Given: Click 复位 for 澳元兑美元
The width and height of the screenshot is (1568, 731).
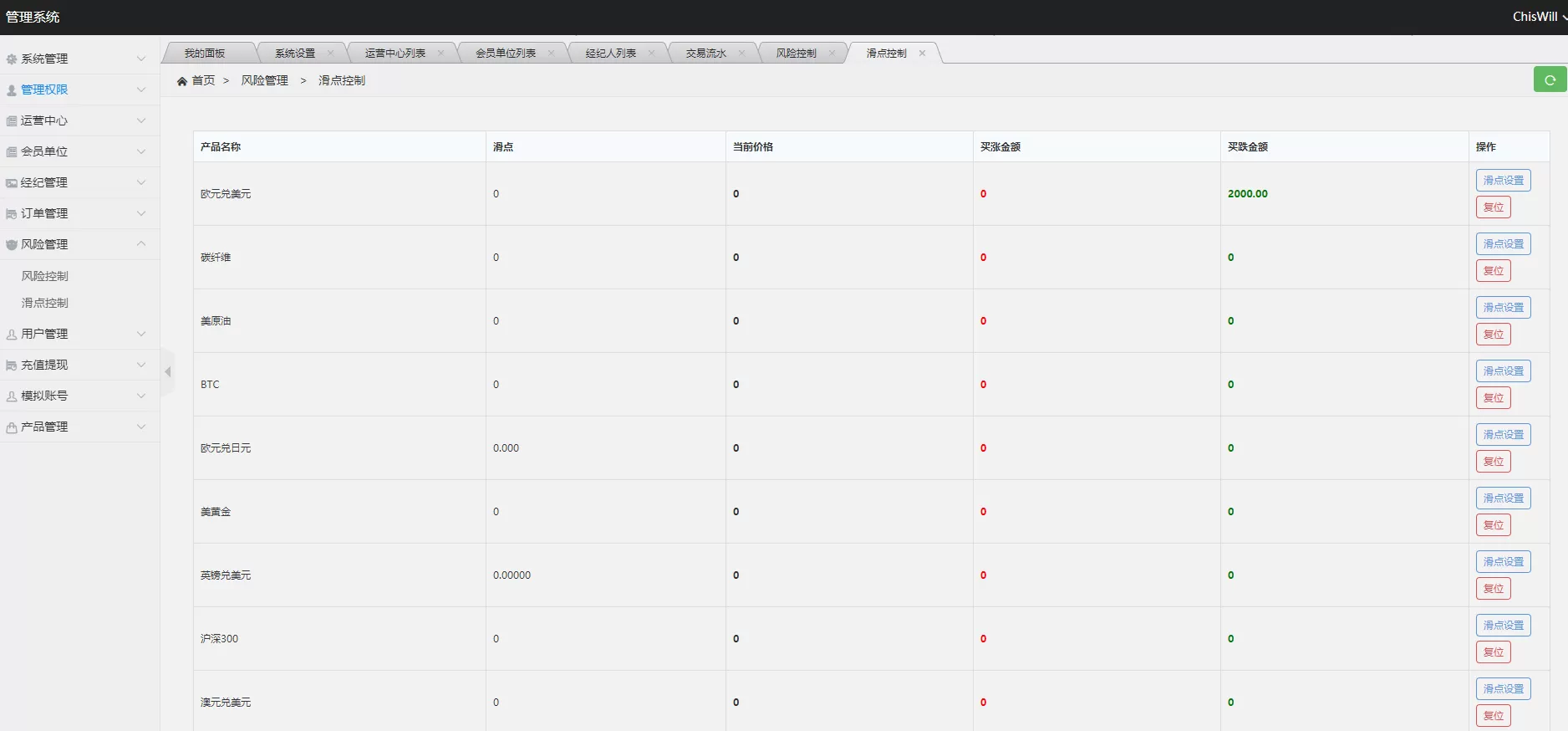Looking at the screenshot, I should tap(1493, 715).
